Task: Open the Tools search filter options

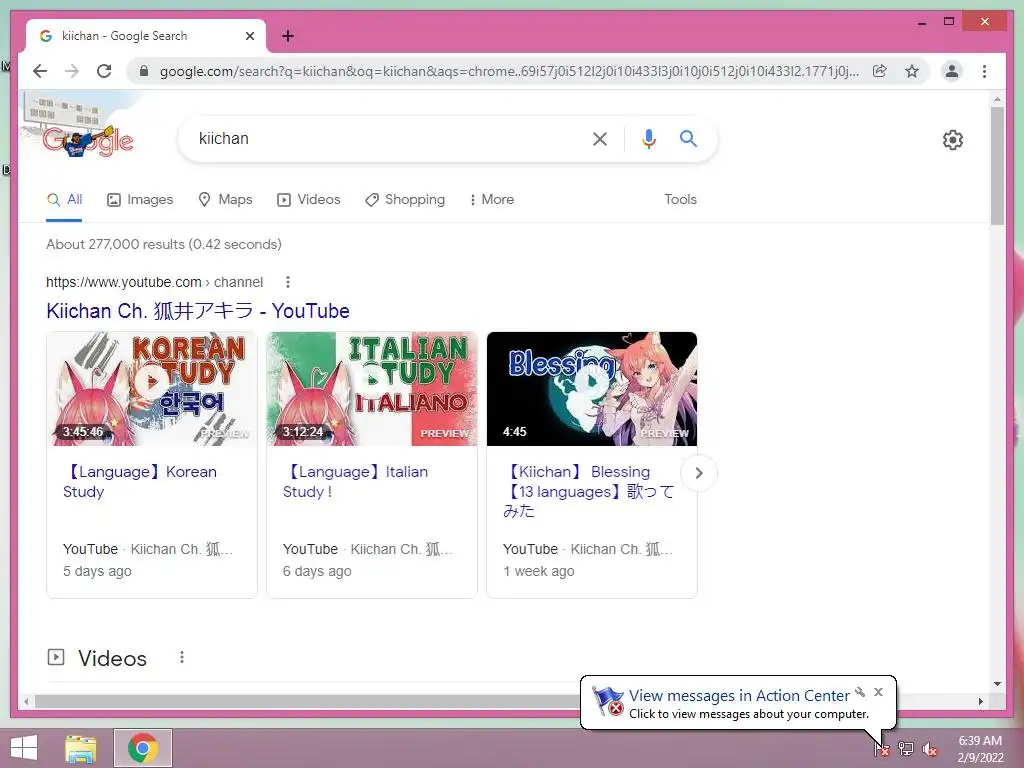Action: click(x=680, y=200)
